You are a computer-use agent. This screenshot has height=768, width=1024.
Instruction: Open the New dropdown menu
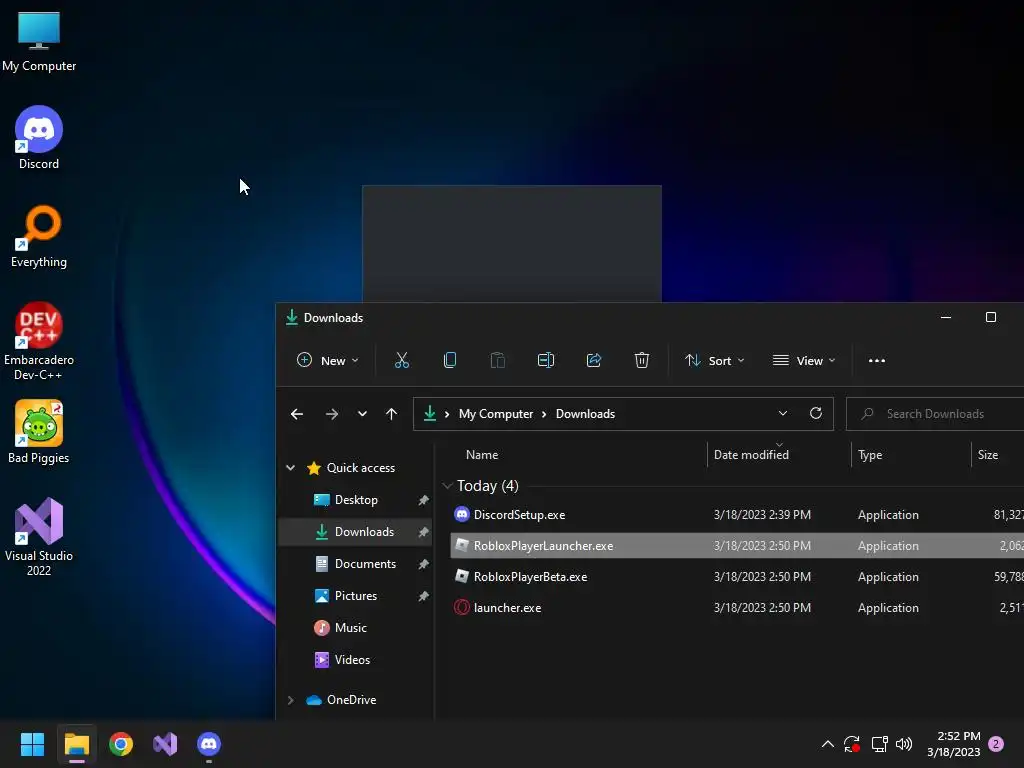tap(328, 360)
